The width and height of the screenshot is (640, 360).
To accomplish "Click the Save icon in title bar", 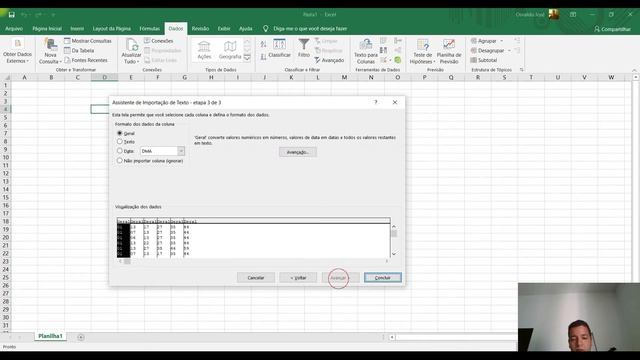I will 11,15.
